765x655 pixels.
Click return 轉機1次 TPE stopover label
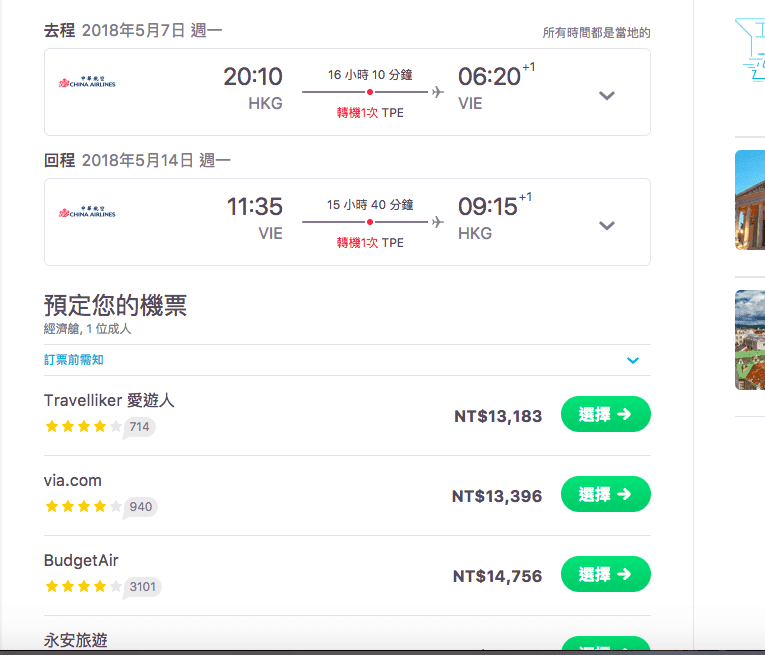pyautogui.click(x=370, y=243)
